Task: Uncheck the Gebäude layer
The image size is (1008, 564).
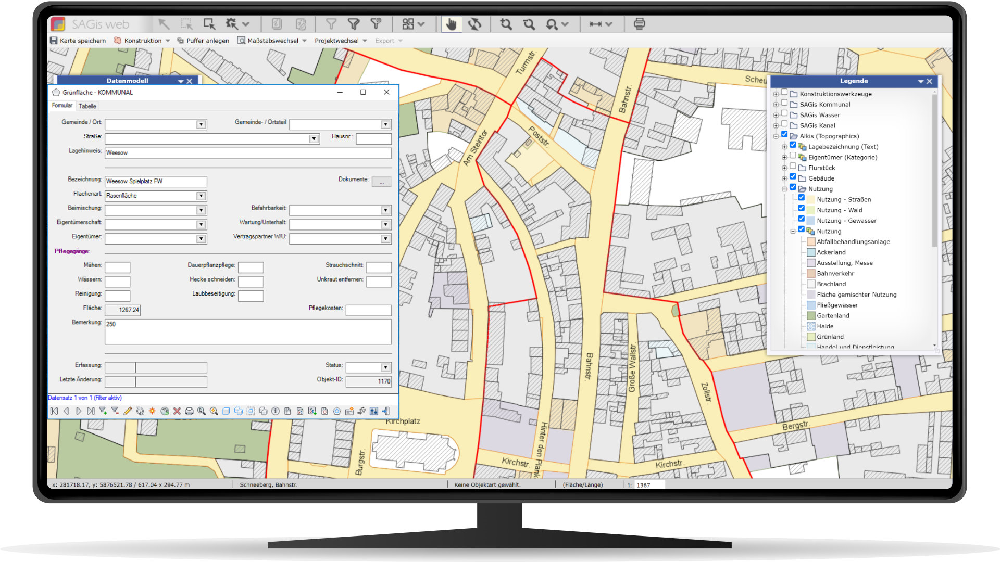Action: tap(794, 178)
